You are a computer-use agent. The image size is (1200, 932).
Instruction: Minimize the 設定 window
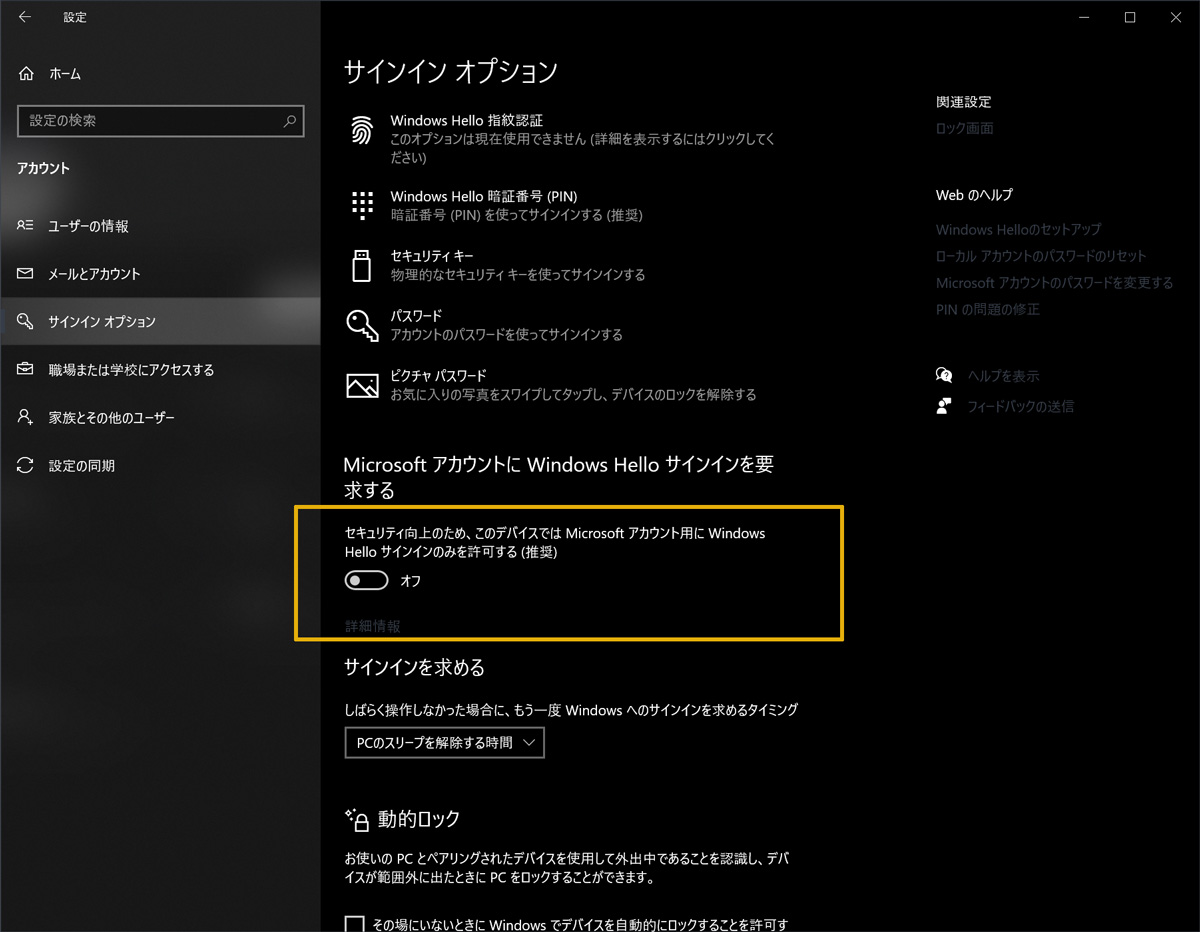coord(1083,17)
